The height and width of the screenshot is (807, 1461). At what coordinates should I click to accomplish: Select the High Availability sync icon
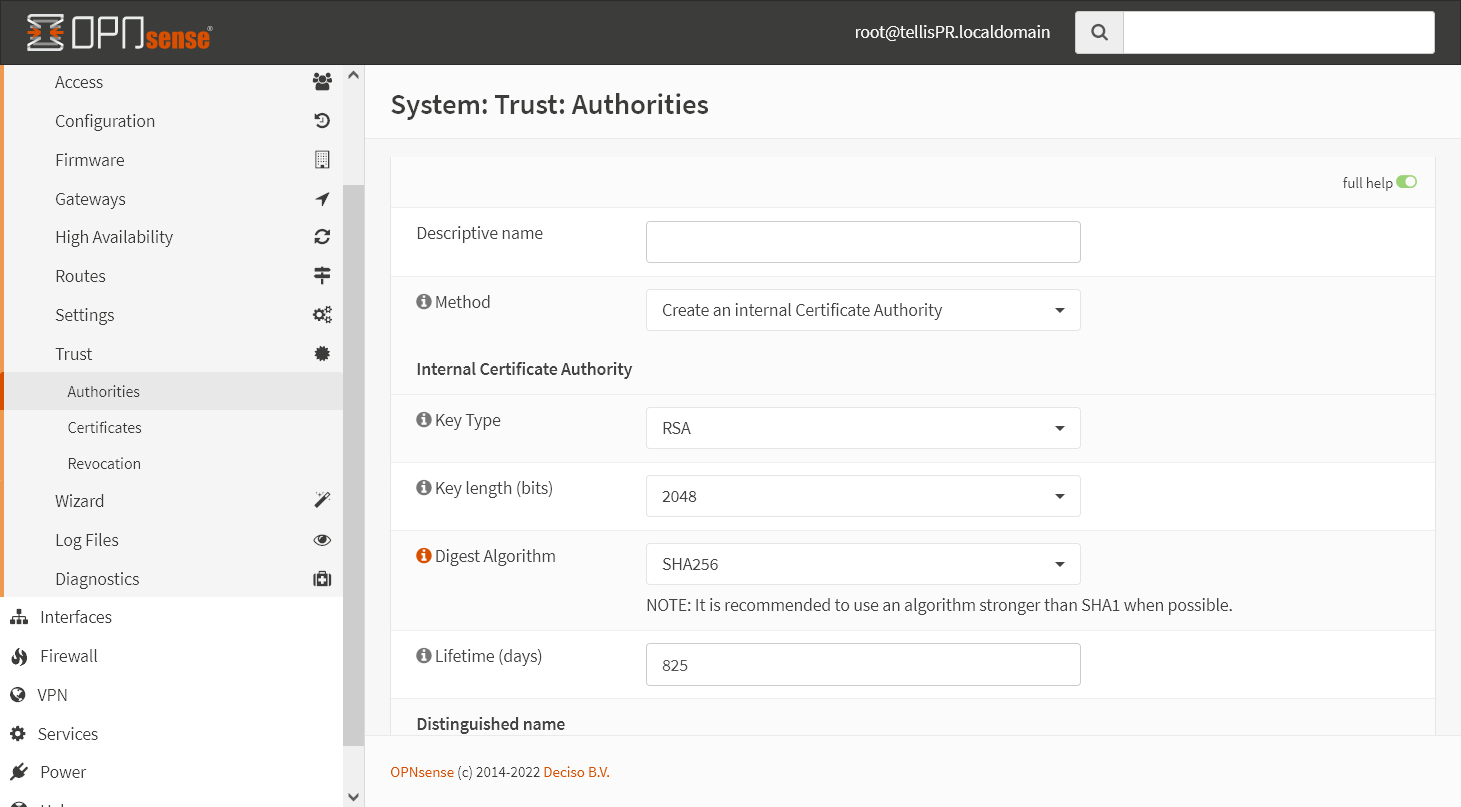point(322,236)
